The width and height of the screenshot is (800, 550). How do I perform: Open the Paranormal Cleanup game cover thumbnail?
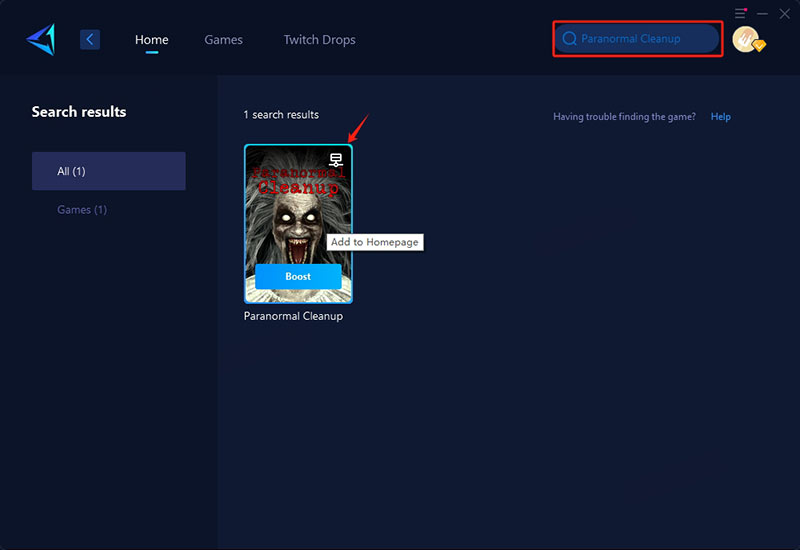click(x=298, y=223)
